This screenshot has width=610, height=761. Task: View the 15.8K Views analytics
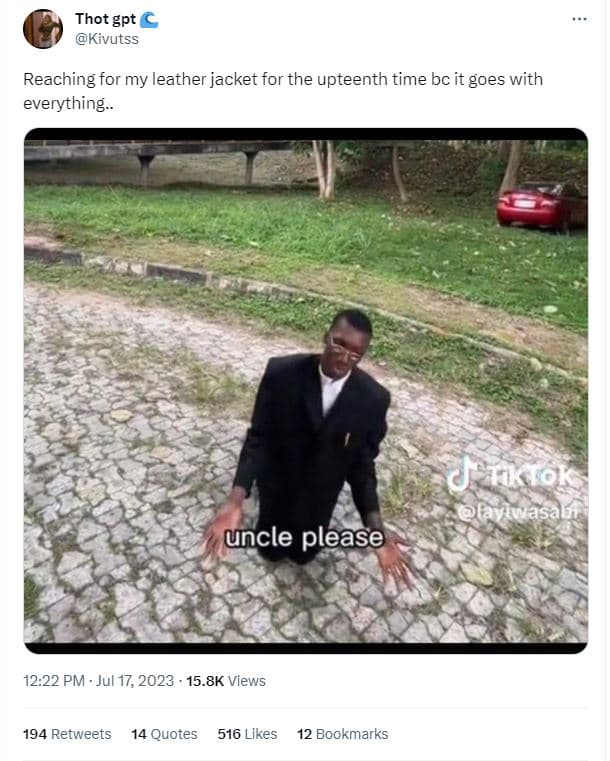[226, 681]
